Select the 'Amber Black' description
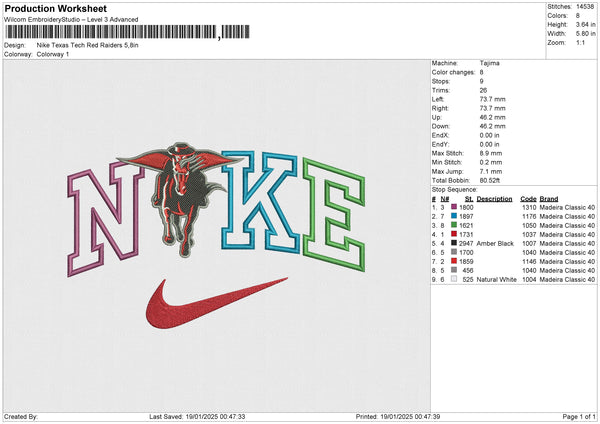The image size is (600, 424). tap(495, 243)
